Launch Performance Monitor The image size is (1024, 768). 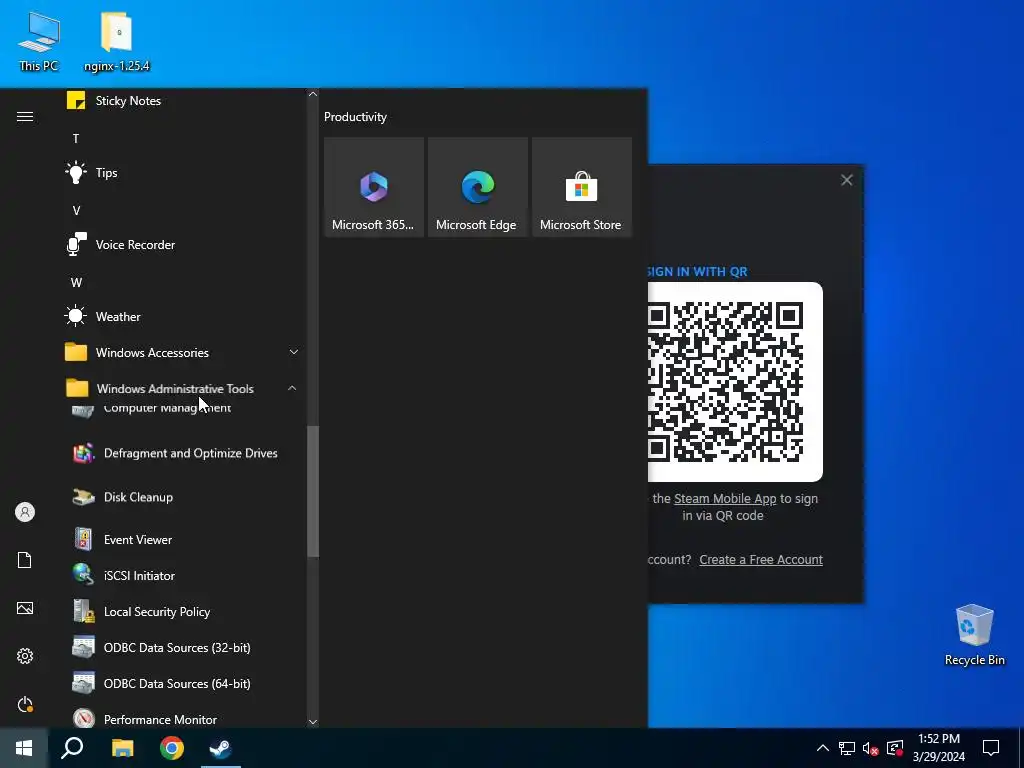[x=182, y=718]
